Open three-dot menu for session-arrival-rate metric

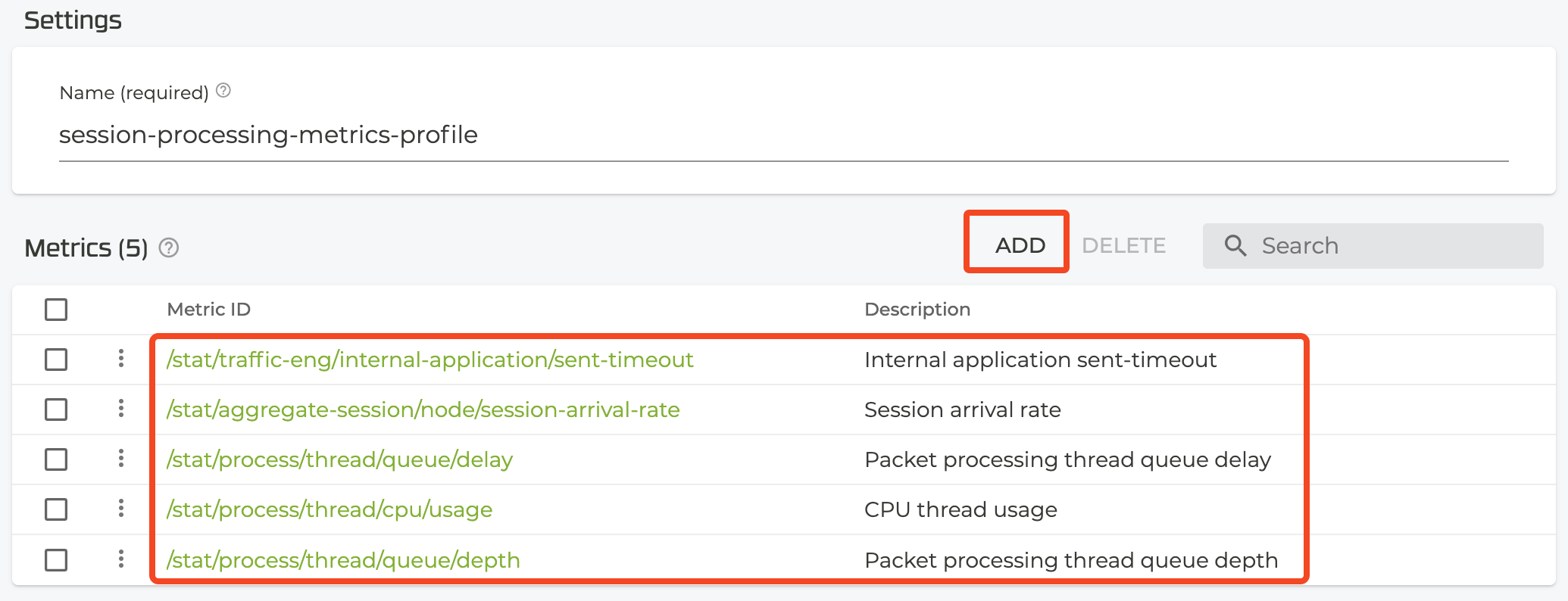(x=121, y=409)
